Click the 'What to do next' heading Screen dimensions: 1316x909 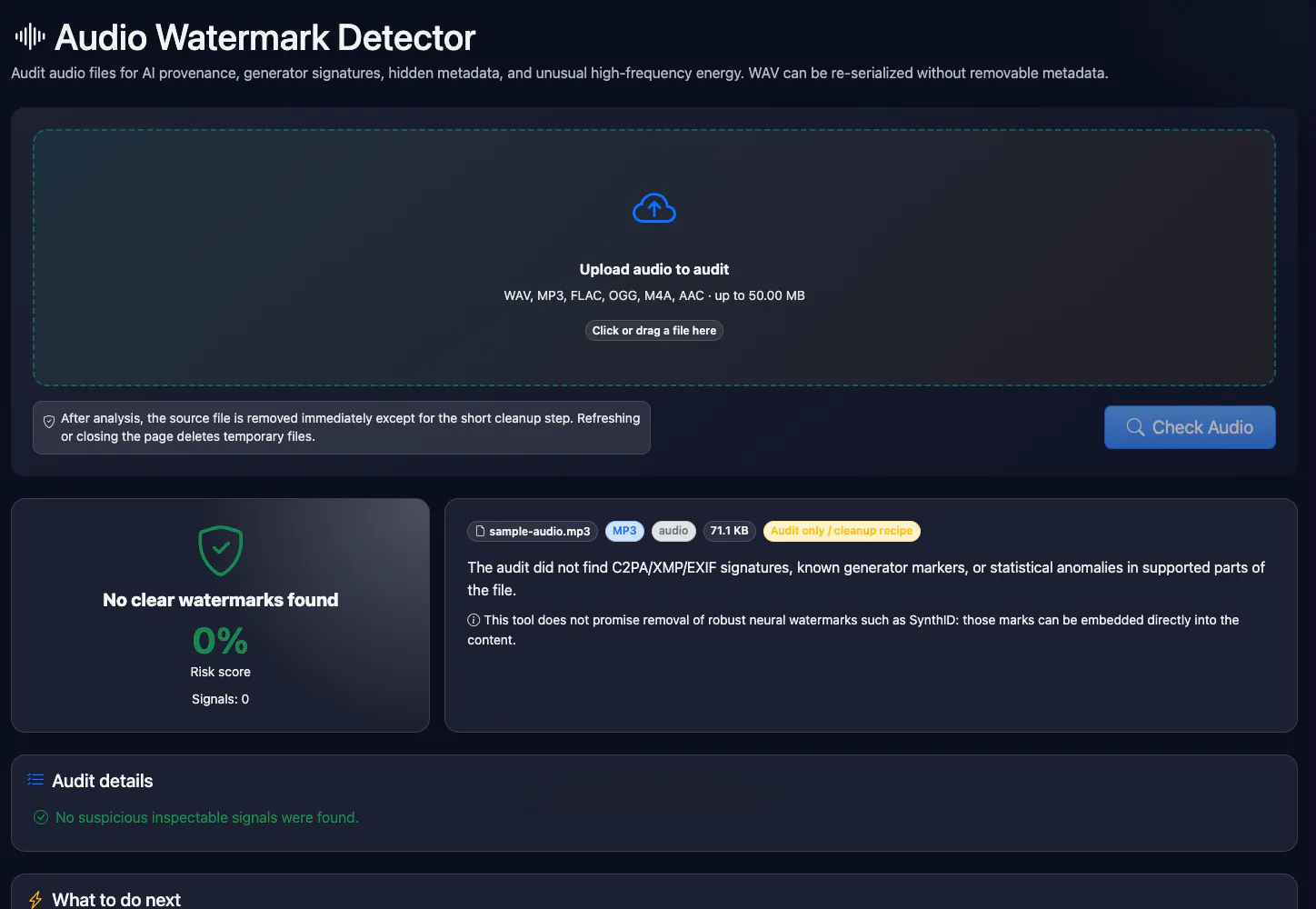(x=116, y=900)
